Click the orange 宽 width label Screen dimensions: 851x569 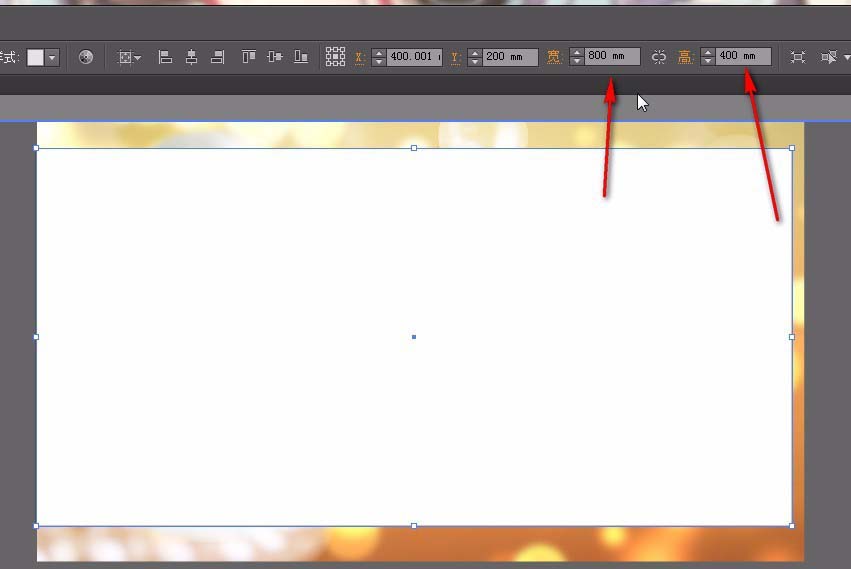tap(553, 56)
